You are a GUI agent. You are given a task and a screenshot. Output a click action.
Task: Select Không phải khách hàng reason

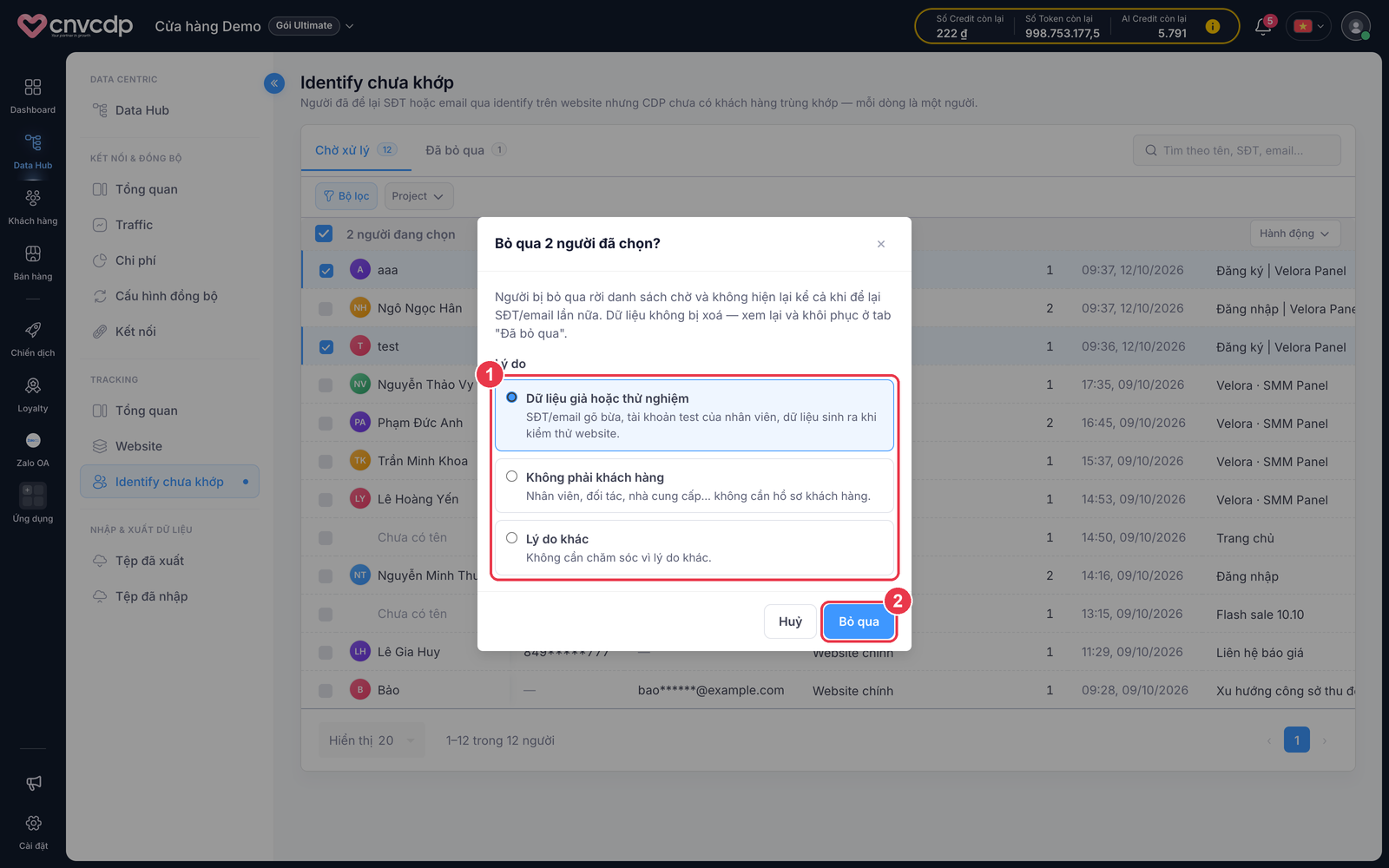pyautogui.click(x=694, y=486)
